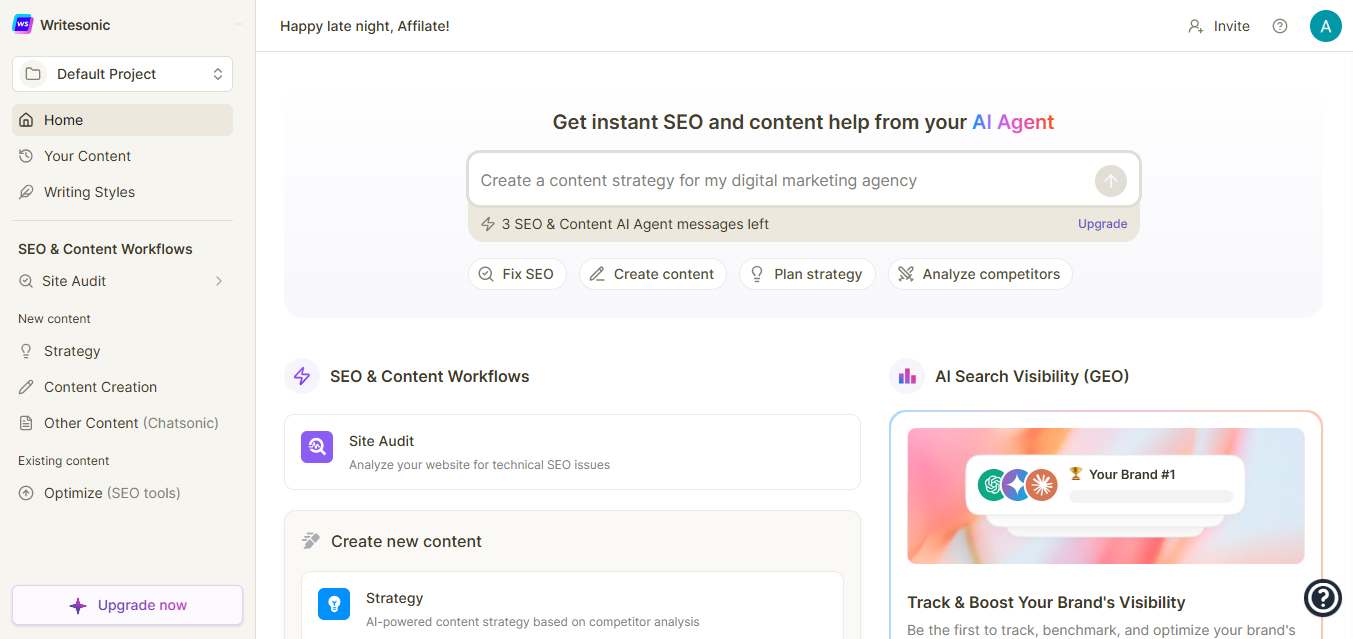Open the Site Audit workflow card
This screenshot has height=639, width=1353.
pyautogui.click(x=572, y=452)
